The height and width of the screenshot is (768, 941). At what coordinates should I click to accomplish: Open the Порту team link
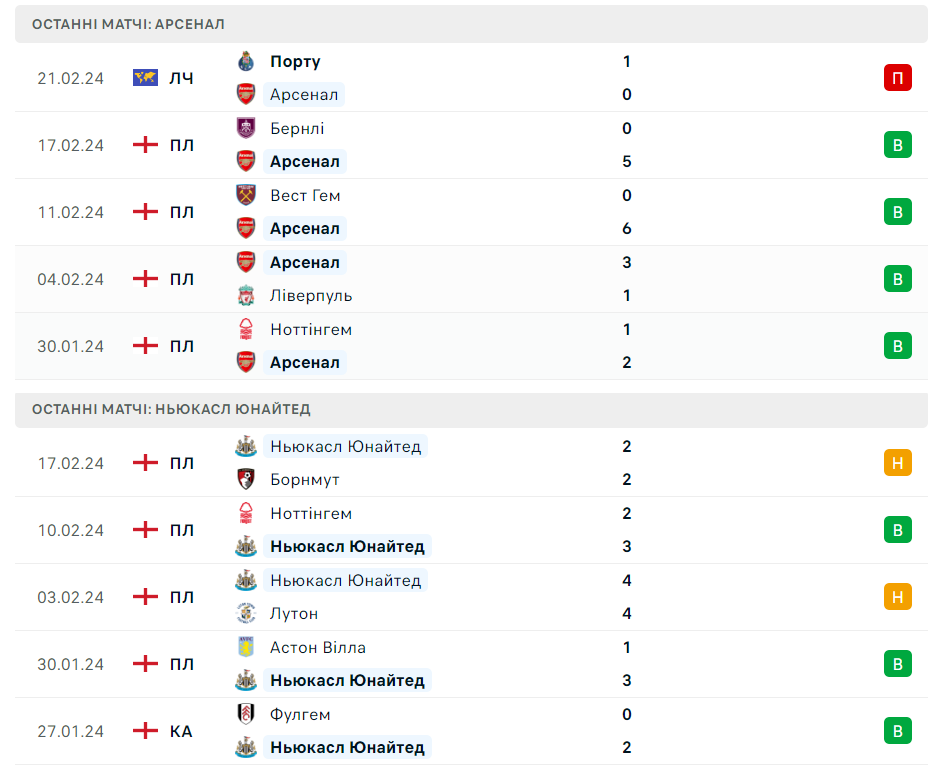click(x=295, y=61)
